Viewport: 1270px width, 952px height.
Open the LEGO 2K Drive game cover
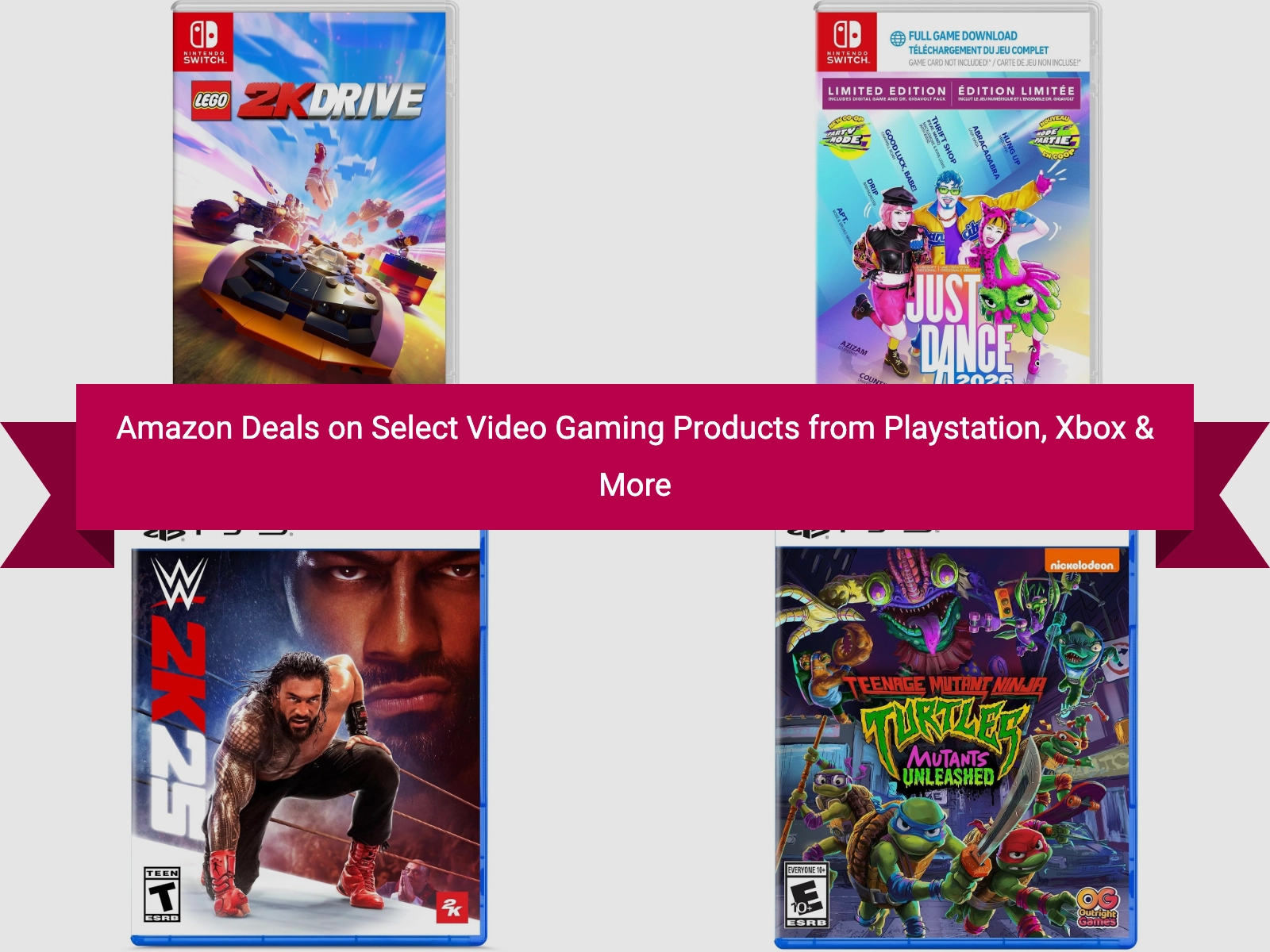315,194
